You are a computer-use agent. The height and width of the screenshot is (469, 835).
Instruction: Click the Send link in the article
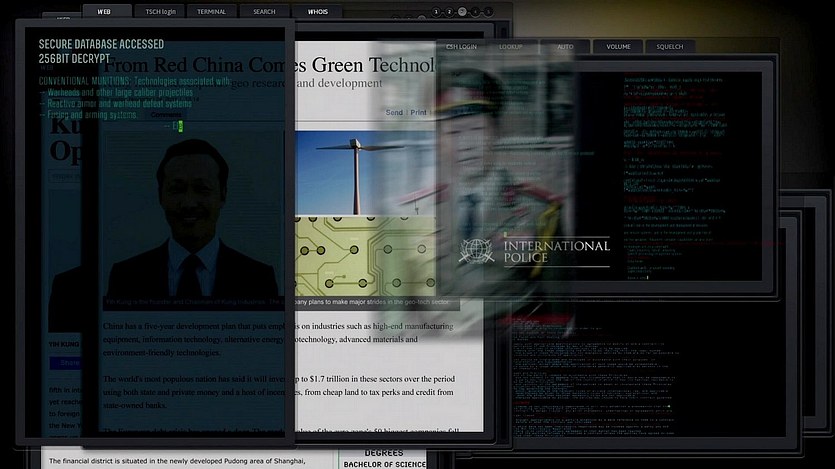click(x=394, y=112)
